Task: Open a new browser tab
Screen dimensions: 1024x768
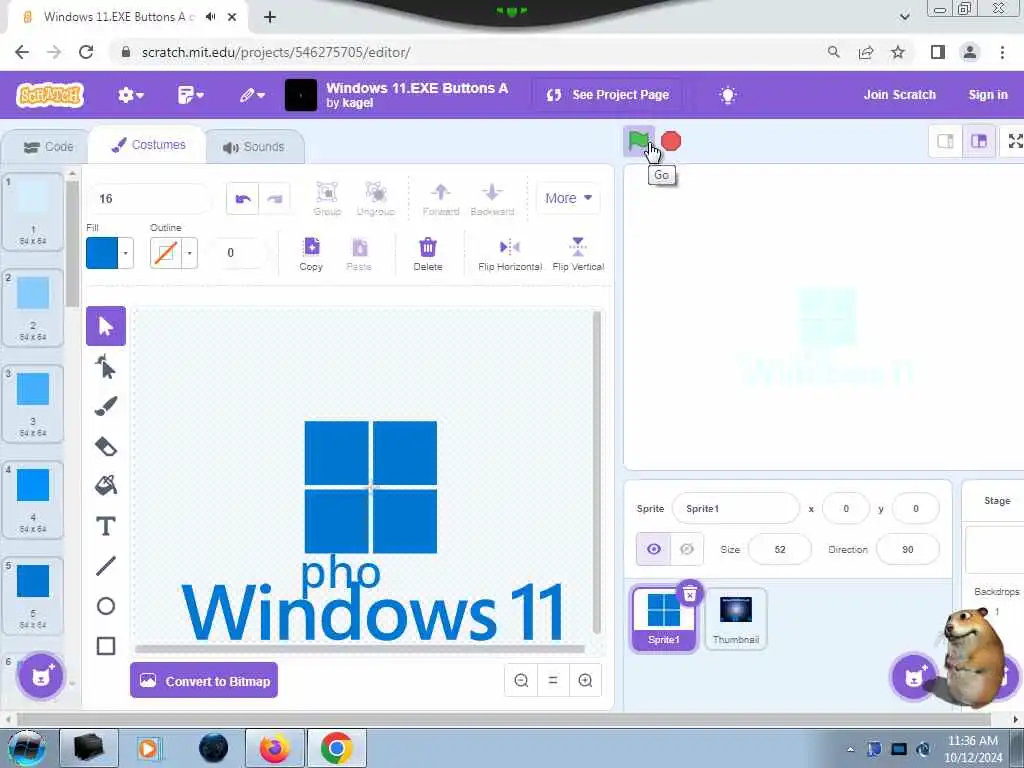Action: pyautogui.click(x=270, y=17)
